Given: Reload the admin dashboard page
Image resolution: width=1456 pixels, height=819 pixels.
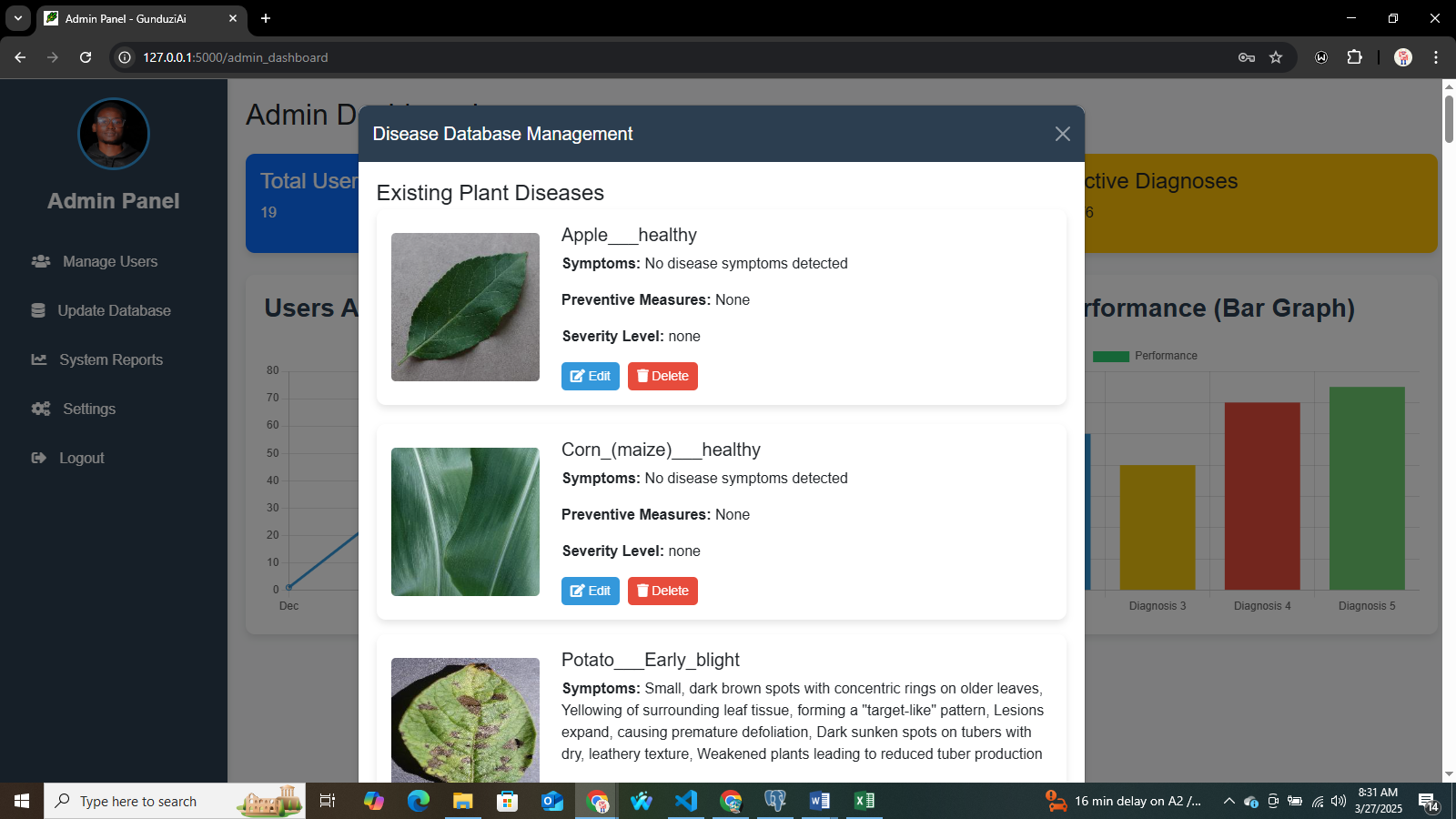Looking at the screenshot, I should tap(86, 57).
